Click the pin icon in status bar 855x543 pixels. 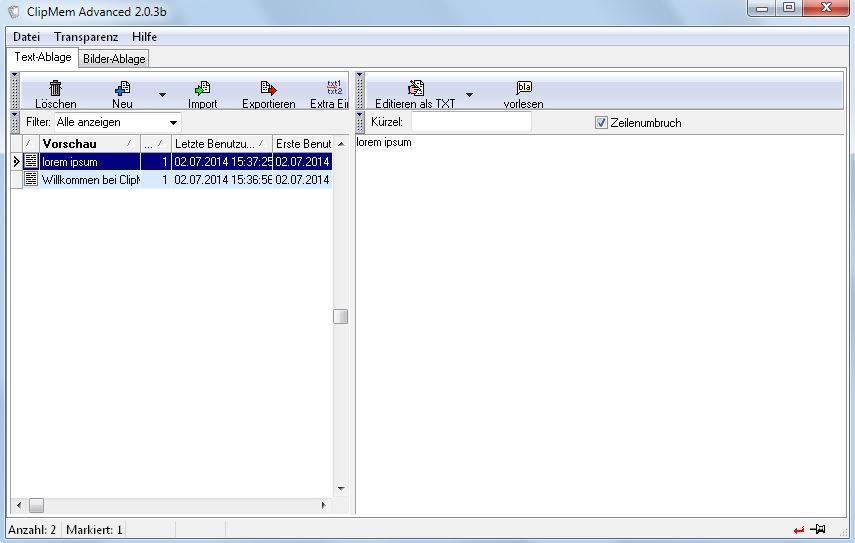[x=818, y=529]
